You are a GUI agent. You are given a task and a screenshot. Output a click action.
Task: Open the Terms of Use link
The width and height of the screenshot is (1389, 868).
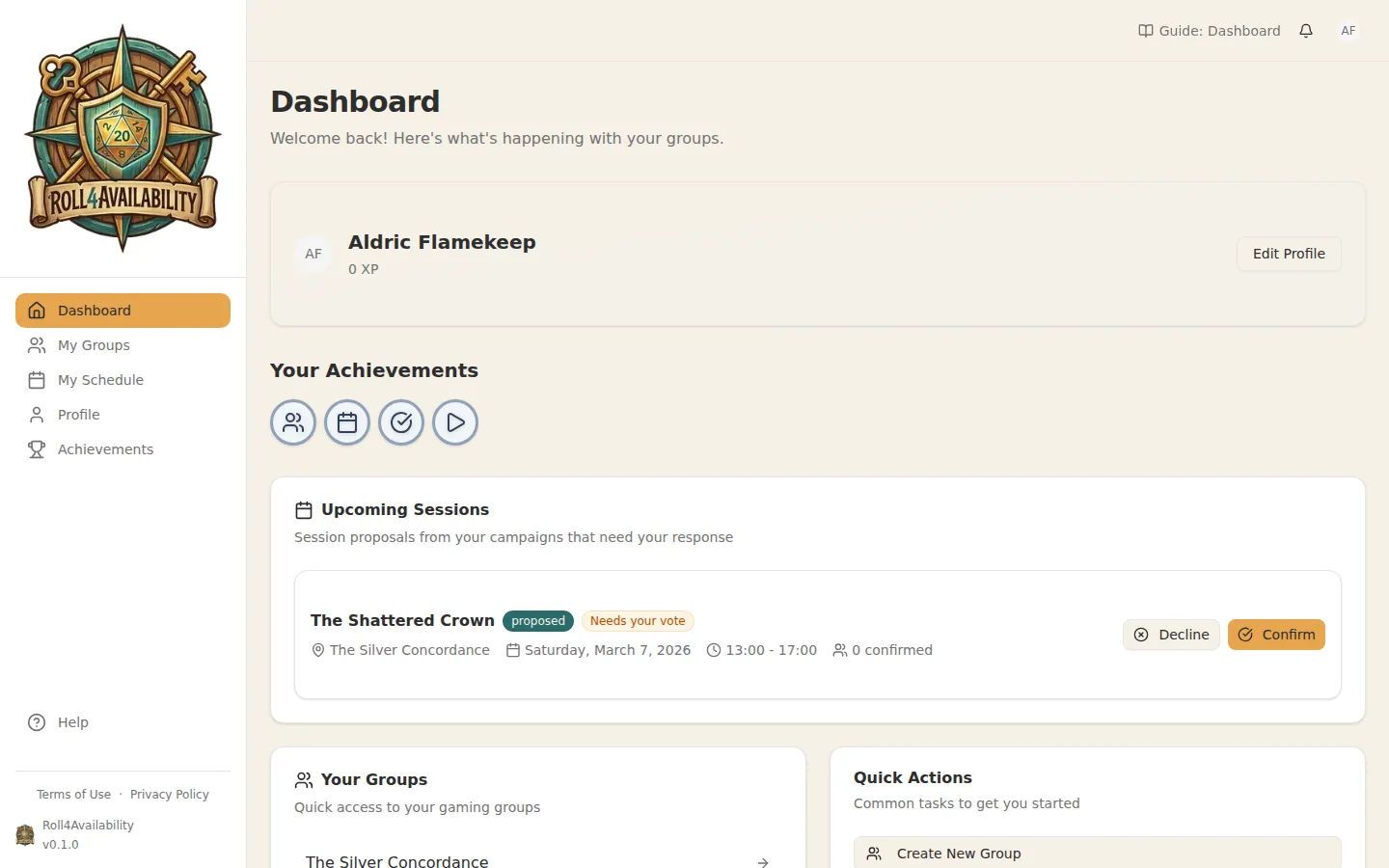pyautogui.click(x=73, y=794)
